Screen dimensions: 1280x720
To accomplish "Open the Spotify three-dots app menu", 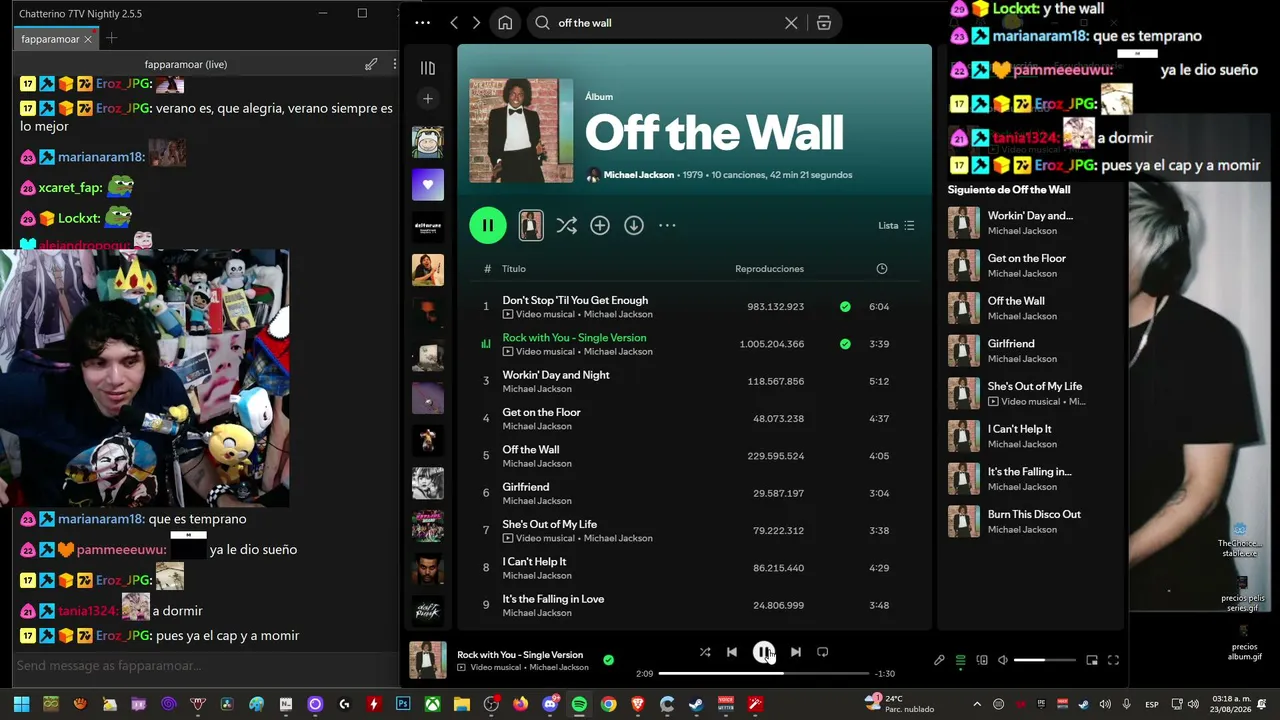I will [x=422, y=23].
